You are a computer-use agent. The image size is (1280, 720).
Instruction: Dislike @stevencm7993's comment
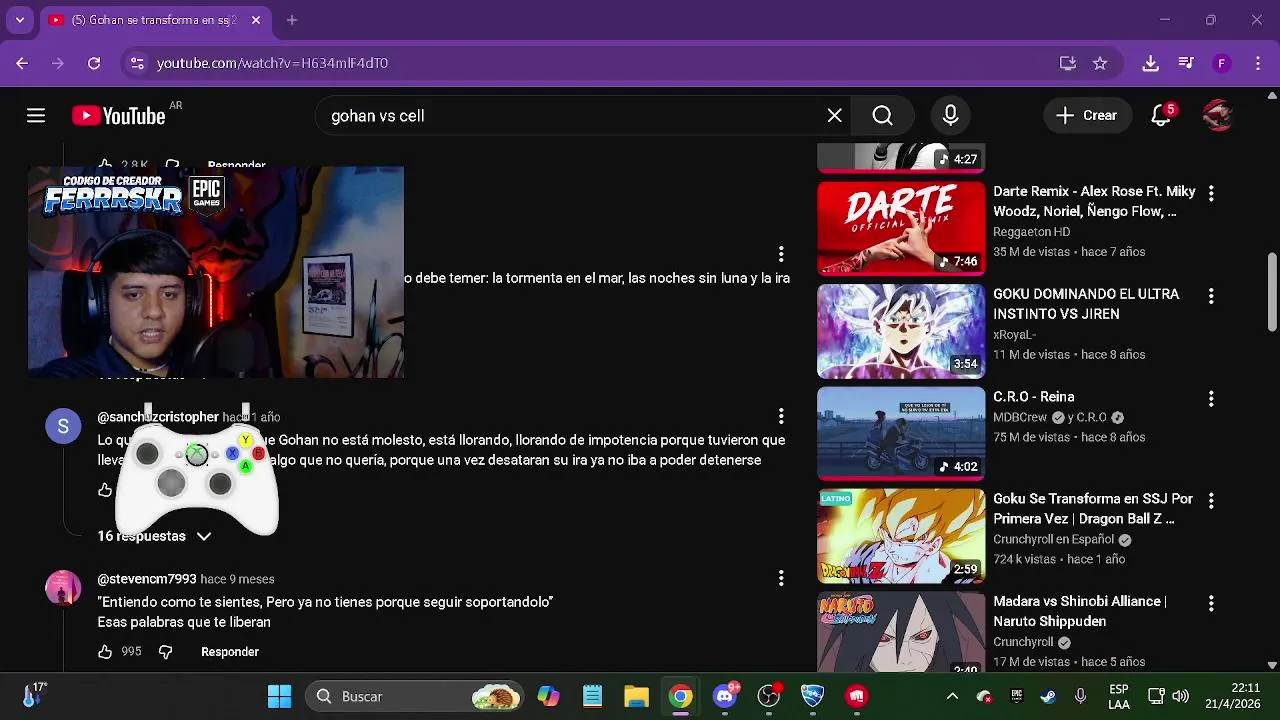[x=165, y=652]
